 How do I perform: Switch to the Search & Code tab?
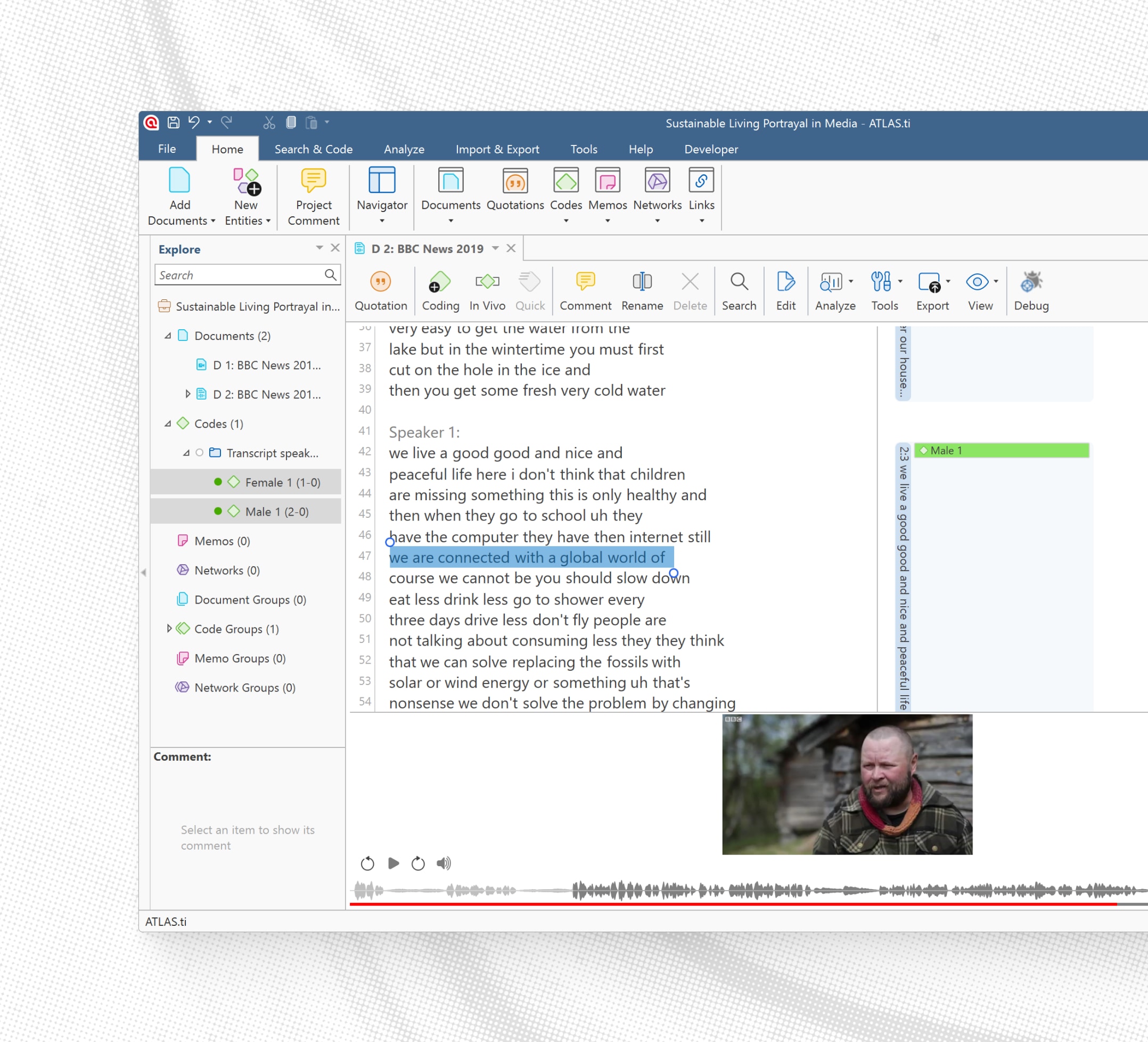(x=313, y=149)
